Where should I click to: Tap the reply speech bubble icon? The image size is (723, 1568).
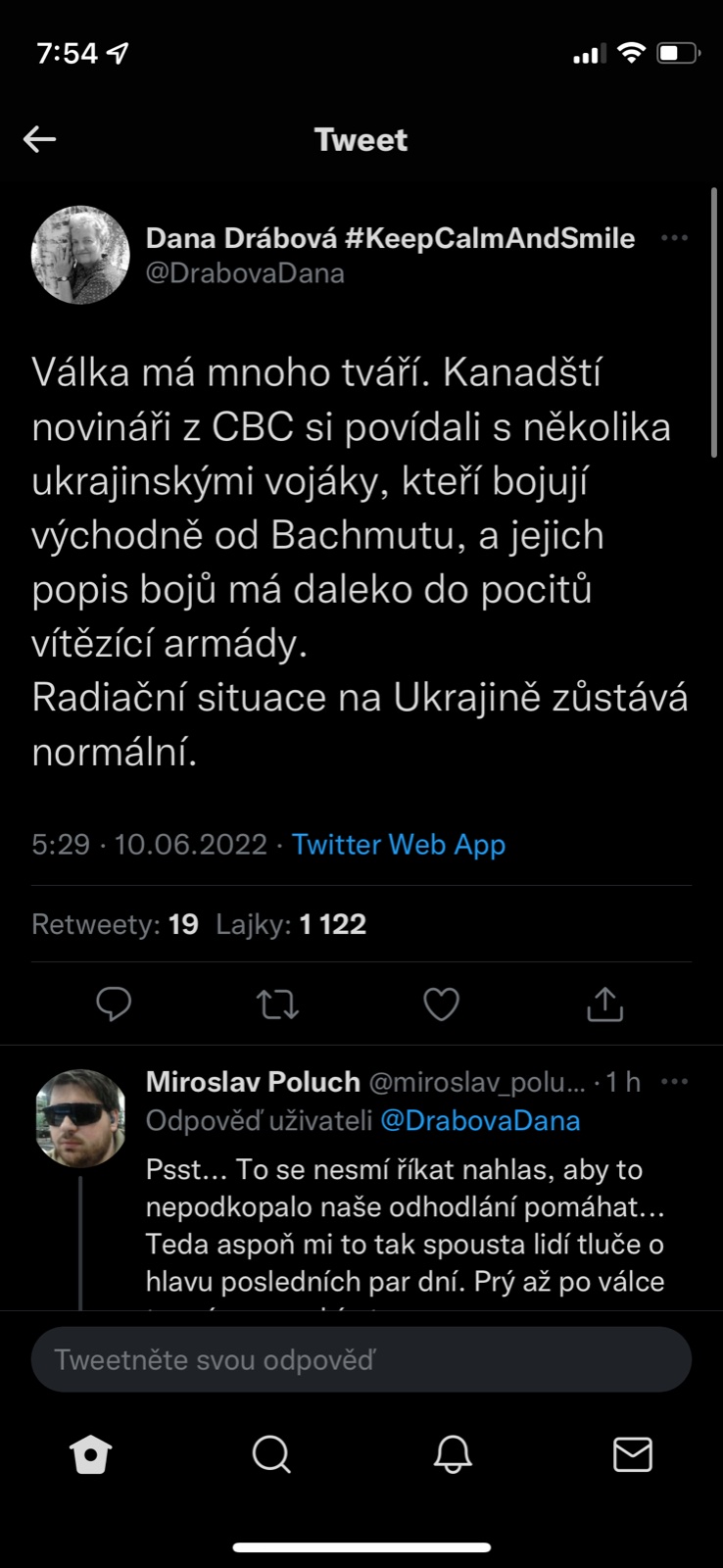pos(114,1004)
